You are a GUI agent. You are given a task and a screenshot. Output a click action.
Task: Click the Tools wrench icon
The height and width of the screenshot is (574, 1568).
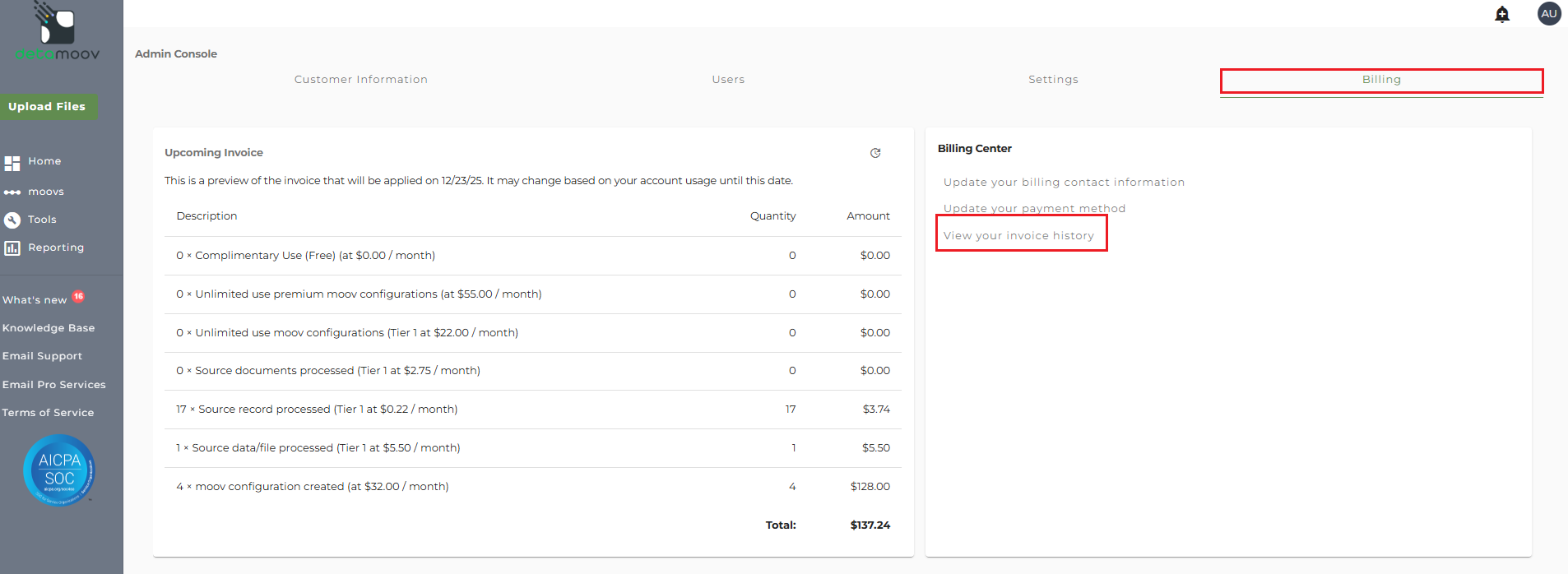pyautogui.click(x=12, y=220)
